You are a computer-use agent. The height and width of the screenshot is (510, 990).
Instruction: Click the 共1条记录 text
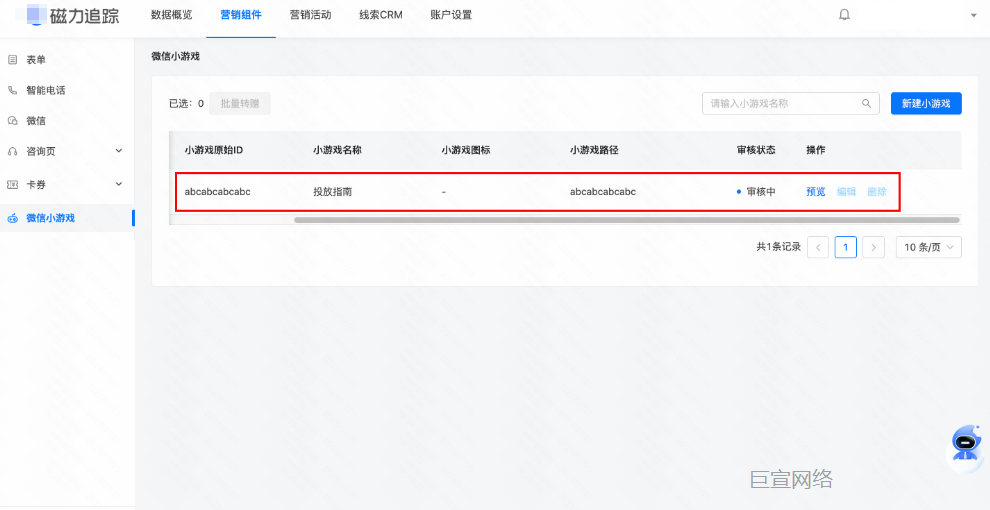pos(778,247)
